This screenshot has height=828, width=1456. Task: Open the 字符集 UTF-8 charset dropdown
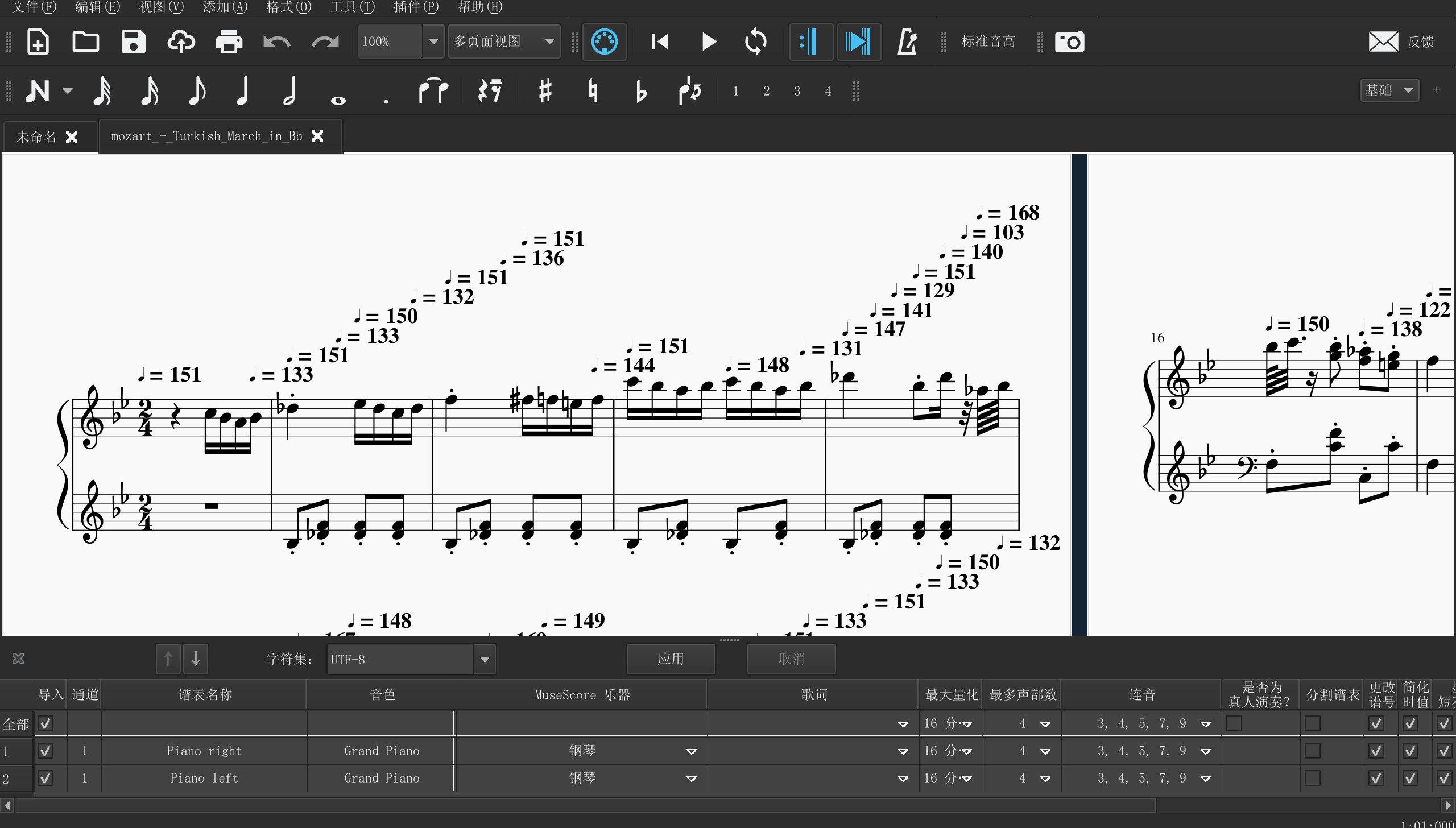[411, 660]
